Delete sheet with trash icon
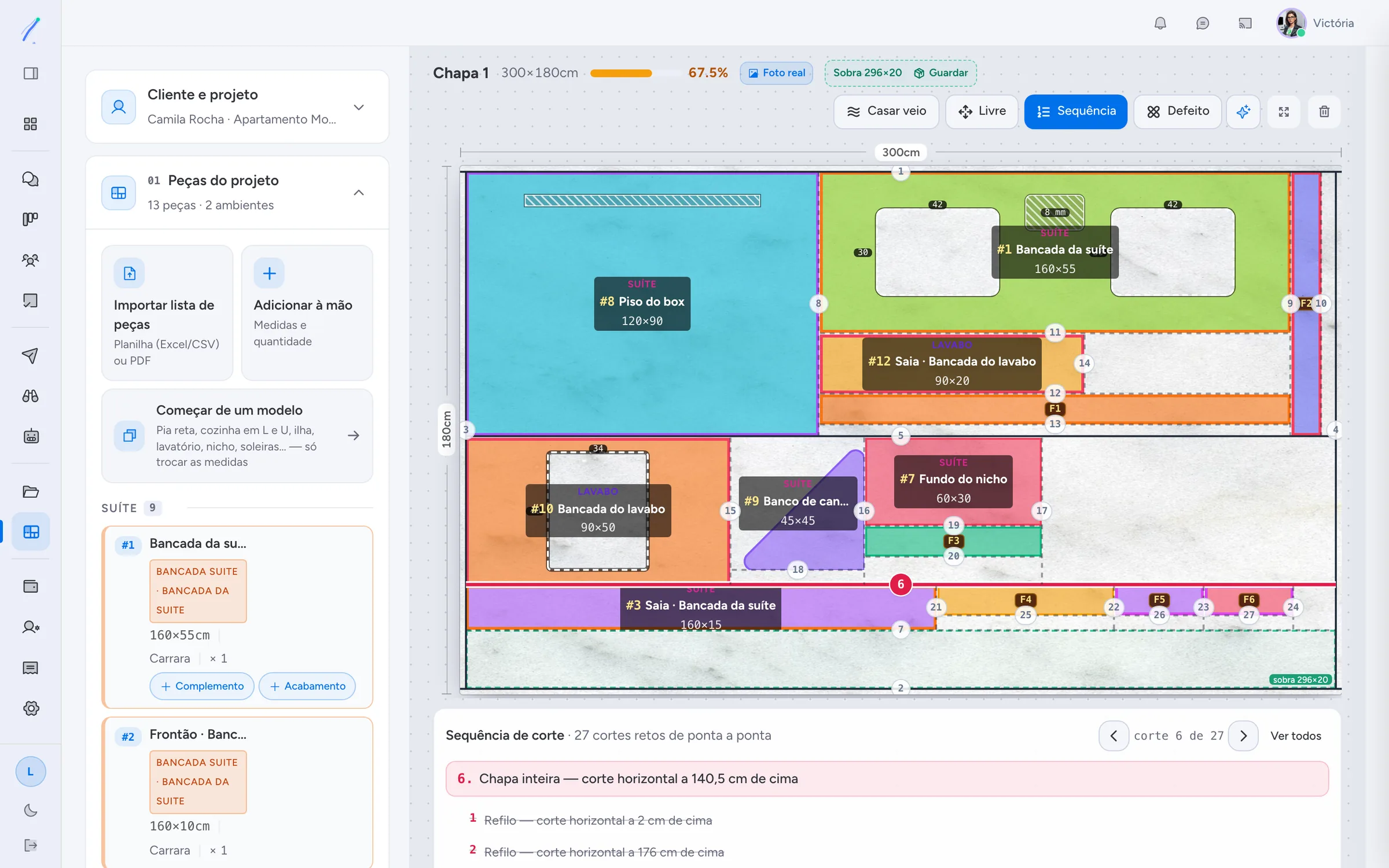Image resolution: width=1389 pixels, height=868 pixels. click(1324, 112)
